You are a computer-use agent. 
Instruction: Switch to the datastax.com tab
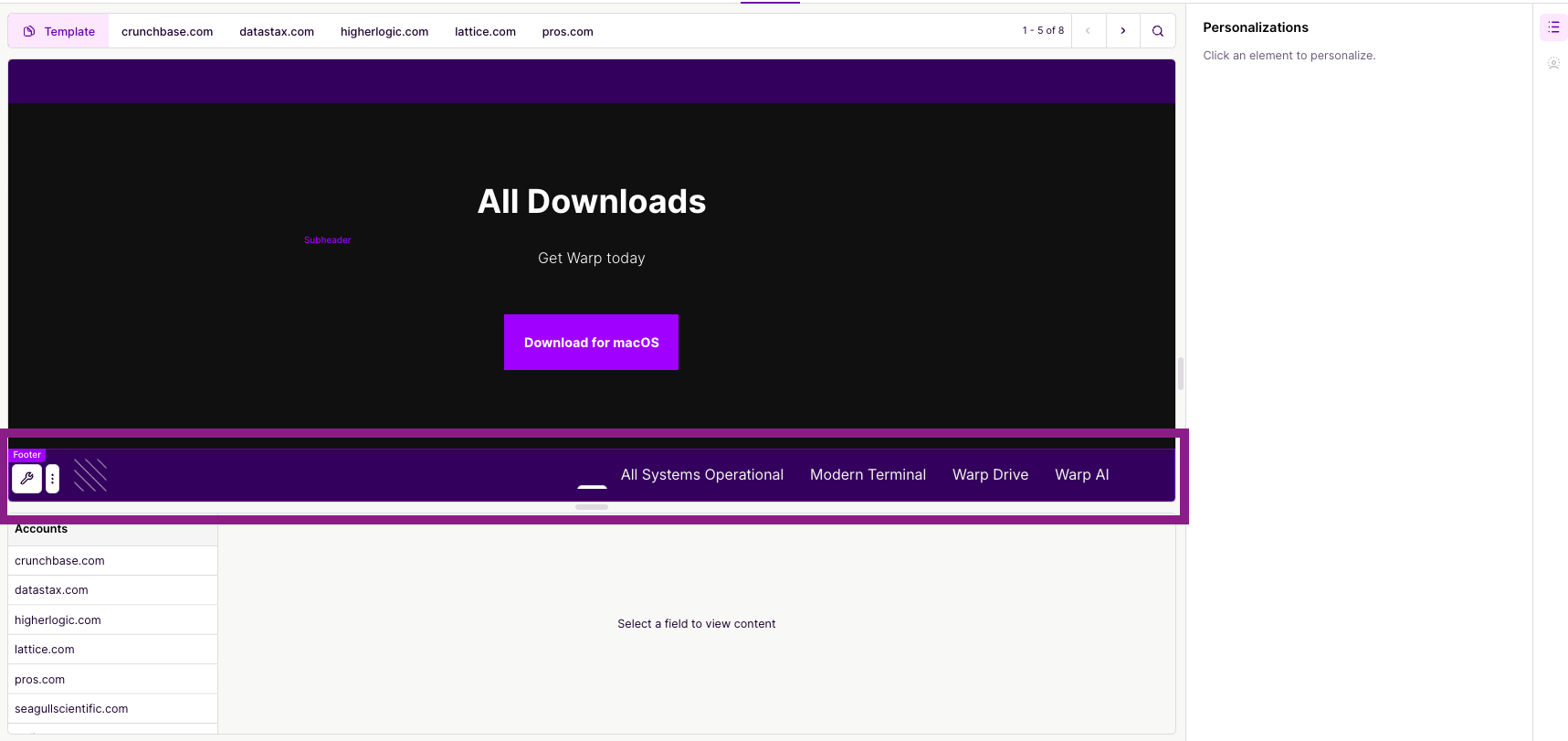(x=277, y=31)
